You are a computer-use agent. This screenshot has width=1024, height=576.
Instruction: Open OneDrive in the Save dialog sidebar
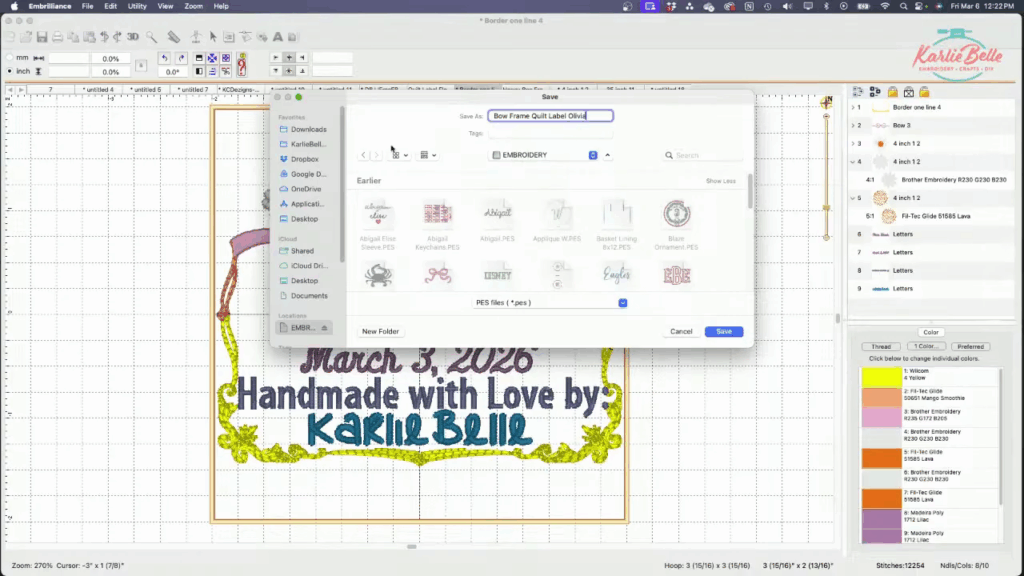tap(306, 189)
